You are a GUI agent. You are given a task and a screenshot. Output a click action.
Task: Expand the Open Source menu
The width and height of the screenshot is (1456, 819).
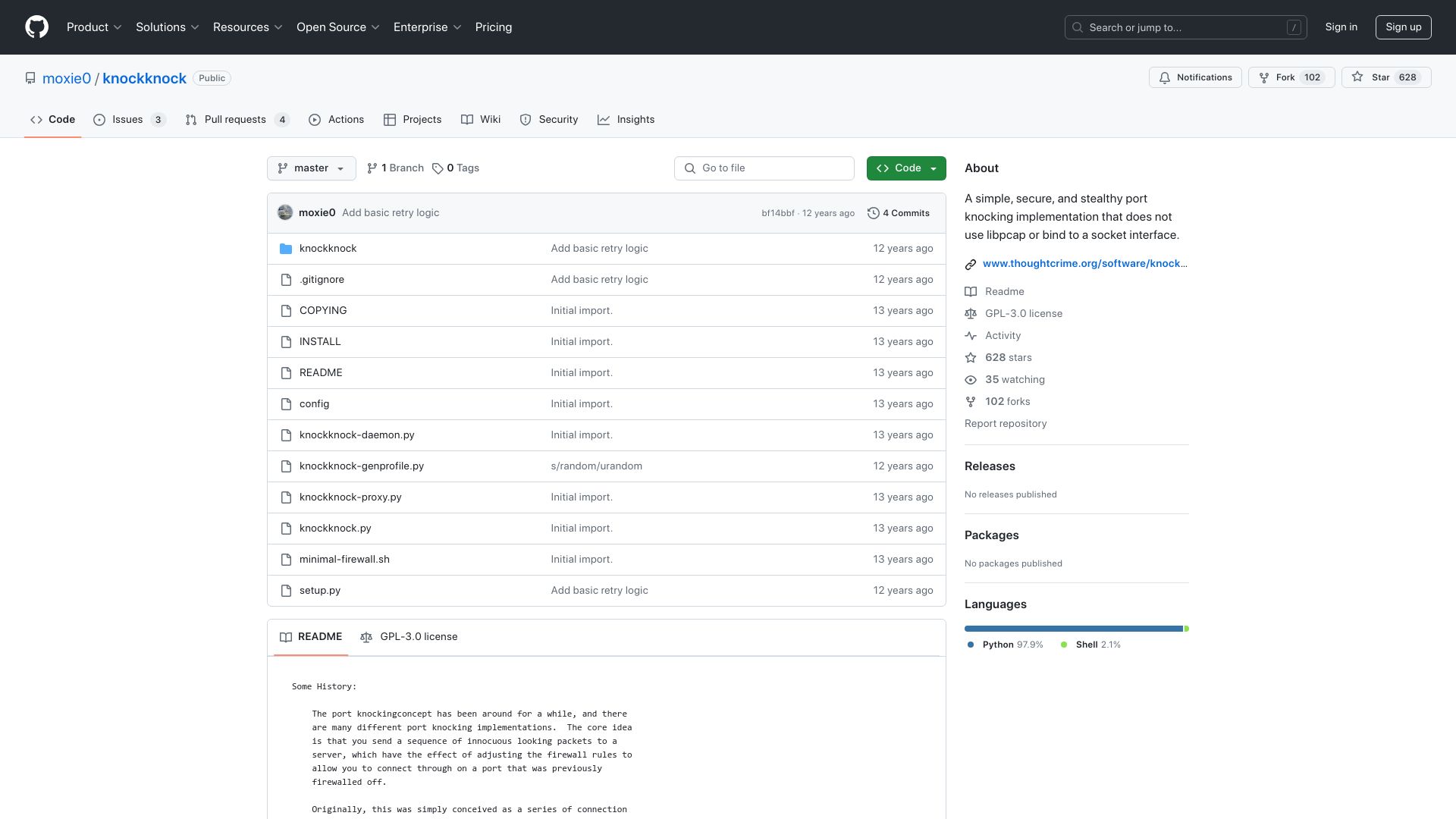pos(338,27)
